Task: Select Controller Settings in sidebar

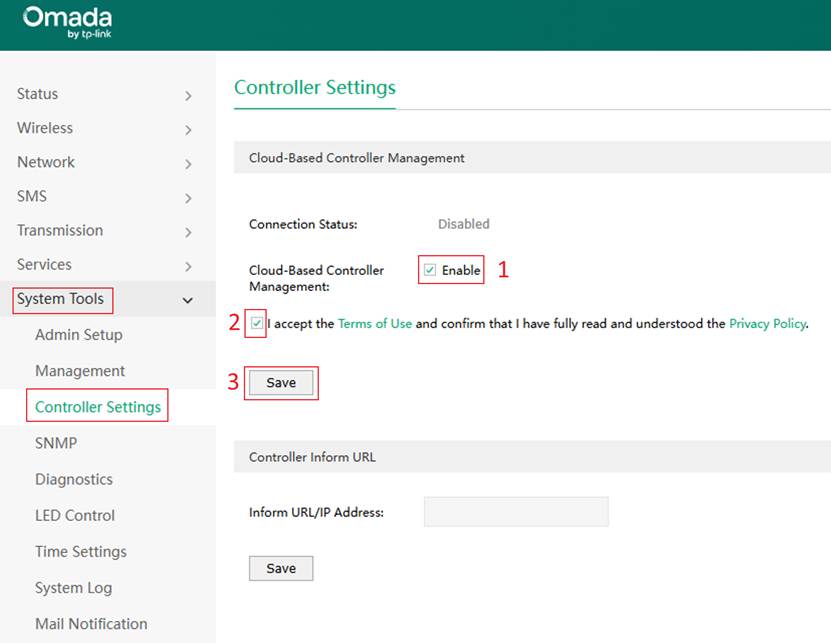Action: coord(97,407)
